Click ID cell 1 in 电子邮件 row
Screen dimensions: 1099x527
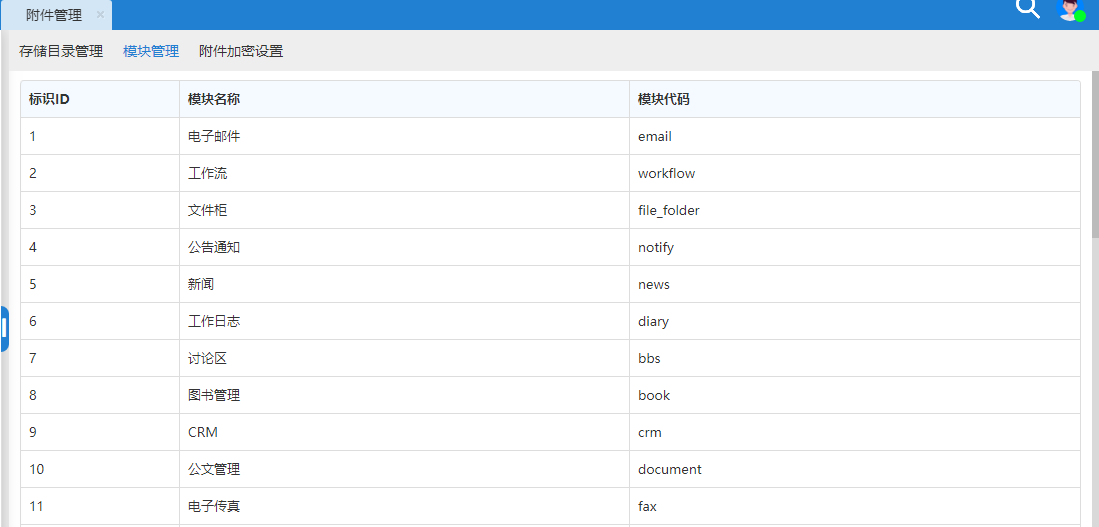100,137
